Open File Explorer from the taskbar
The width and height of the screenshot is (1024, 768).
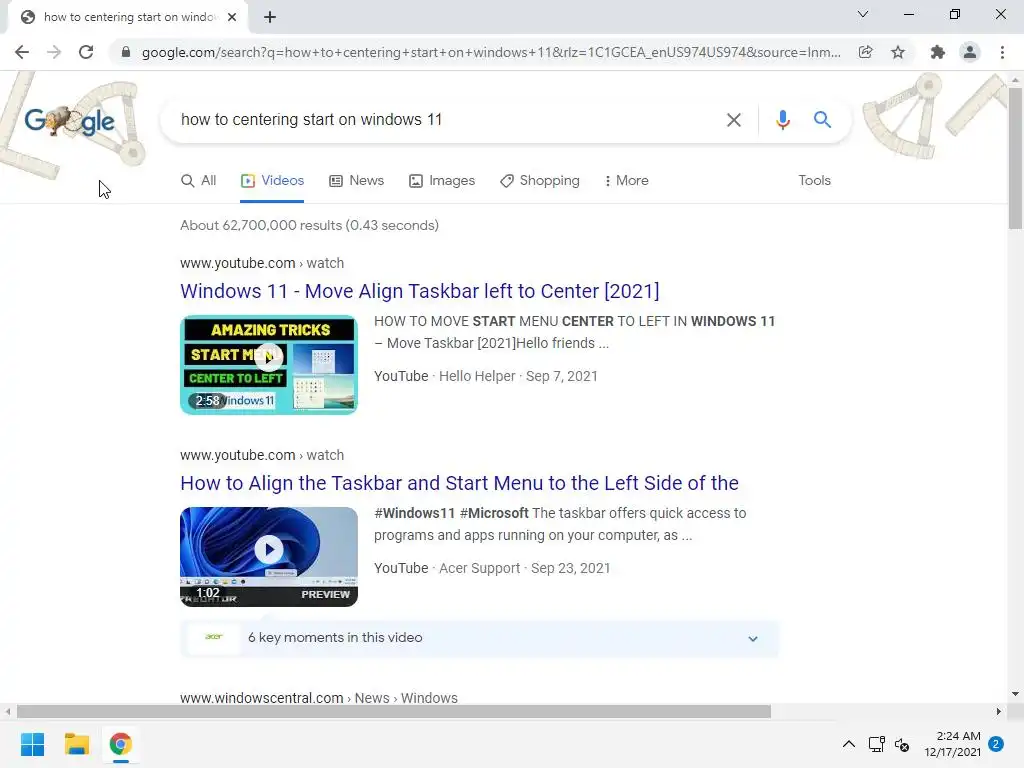coord(77,744)
